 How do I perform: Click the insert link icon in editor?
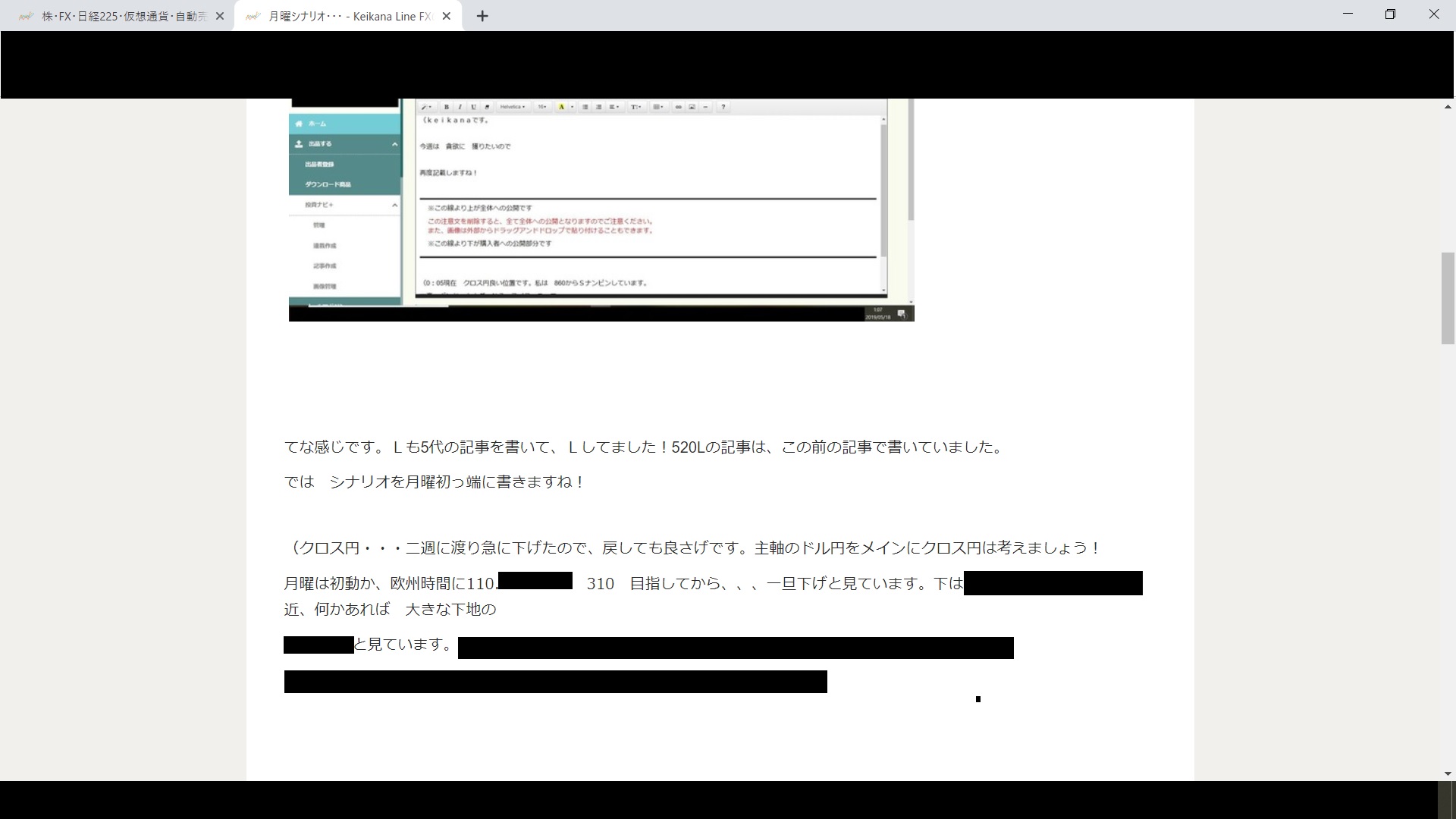[x=679, y=107]
